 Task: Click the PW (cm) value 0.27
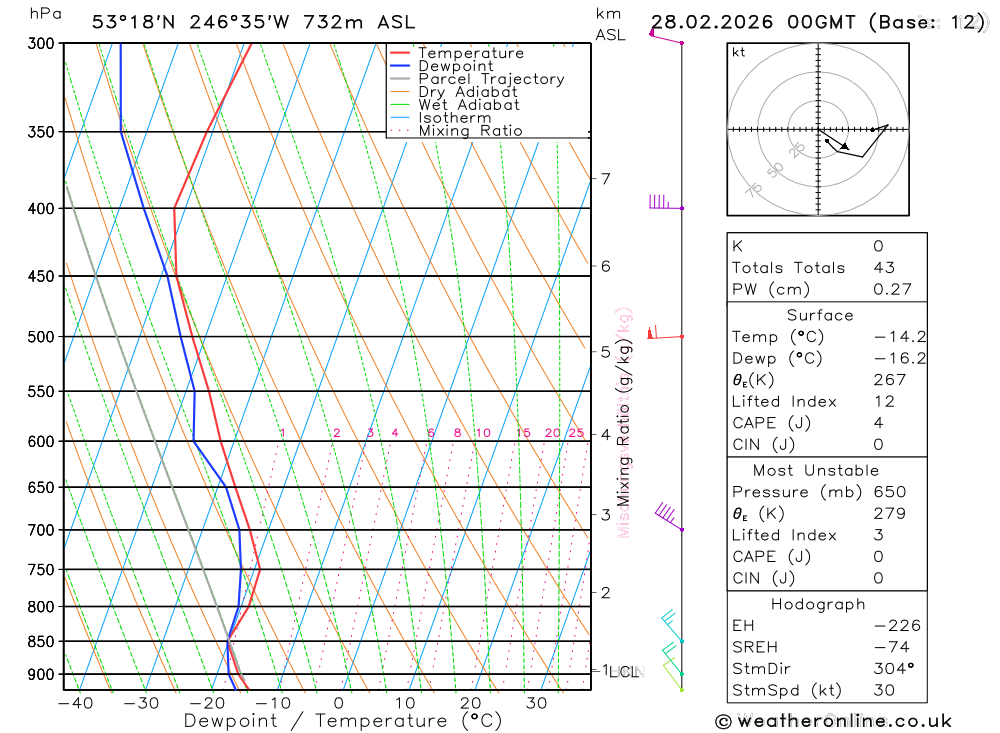892,290
